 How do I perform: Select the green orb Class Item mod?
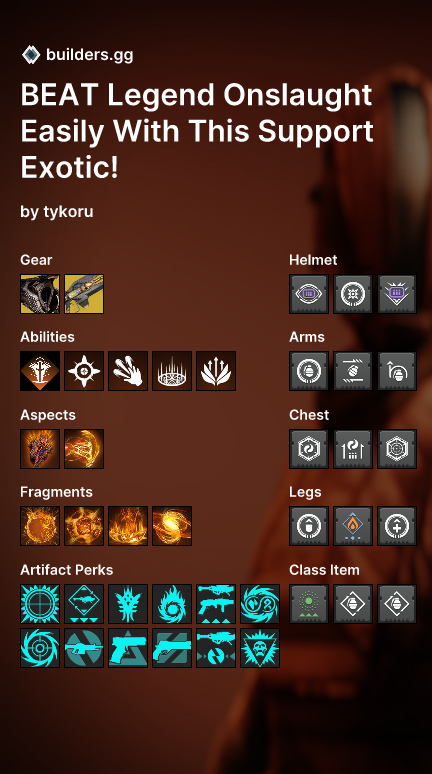(309, 604)
